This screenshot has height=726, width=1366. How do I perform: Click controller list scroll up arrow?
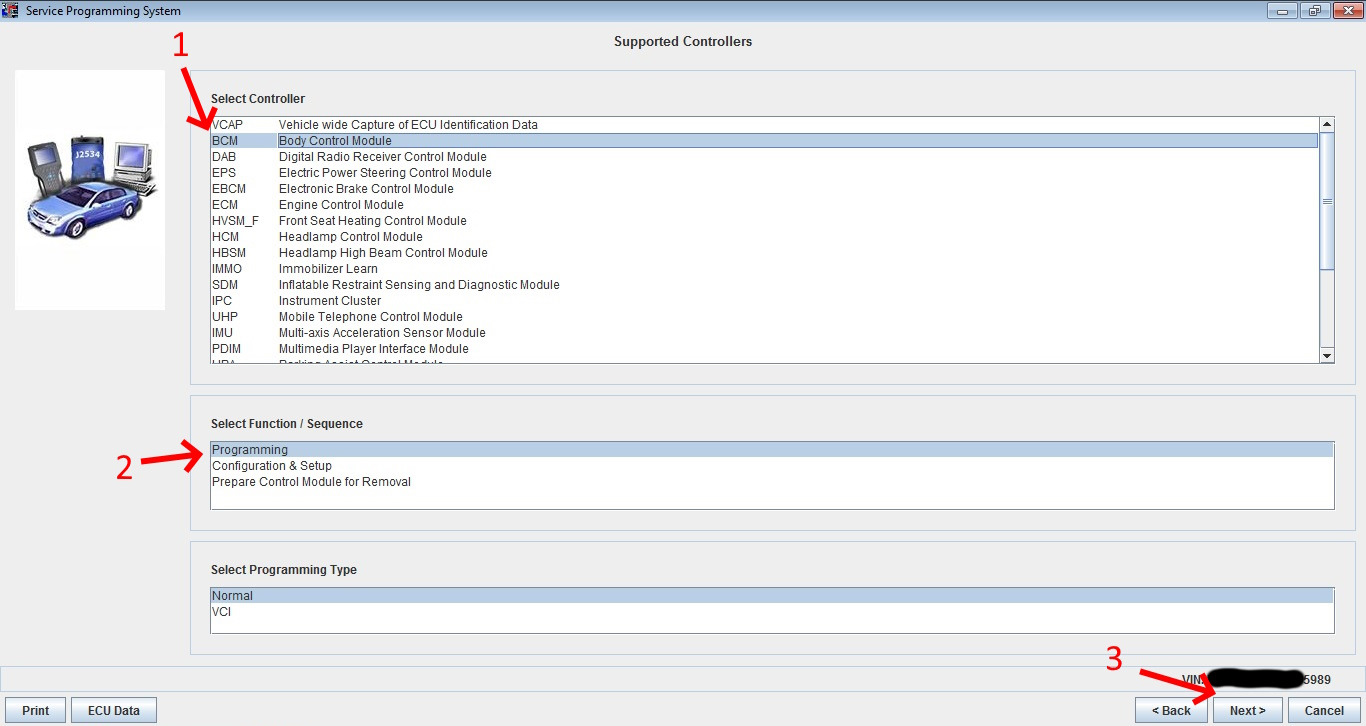pyautogui.click(x=1327, y=125)
